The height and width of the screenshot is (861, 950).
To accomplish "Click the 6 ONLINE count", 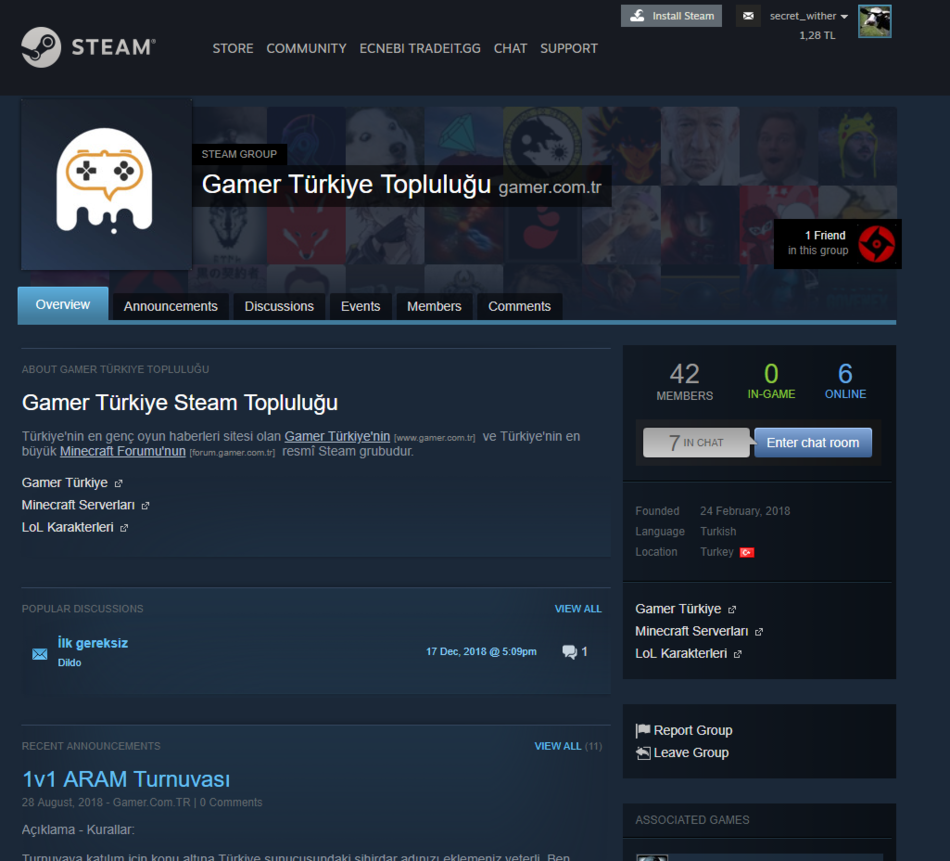I will click(845, 382).
